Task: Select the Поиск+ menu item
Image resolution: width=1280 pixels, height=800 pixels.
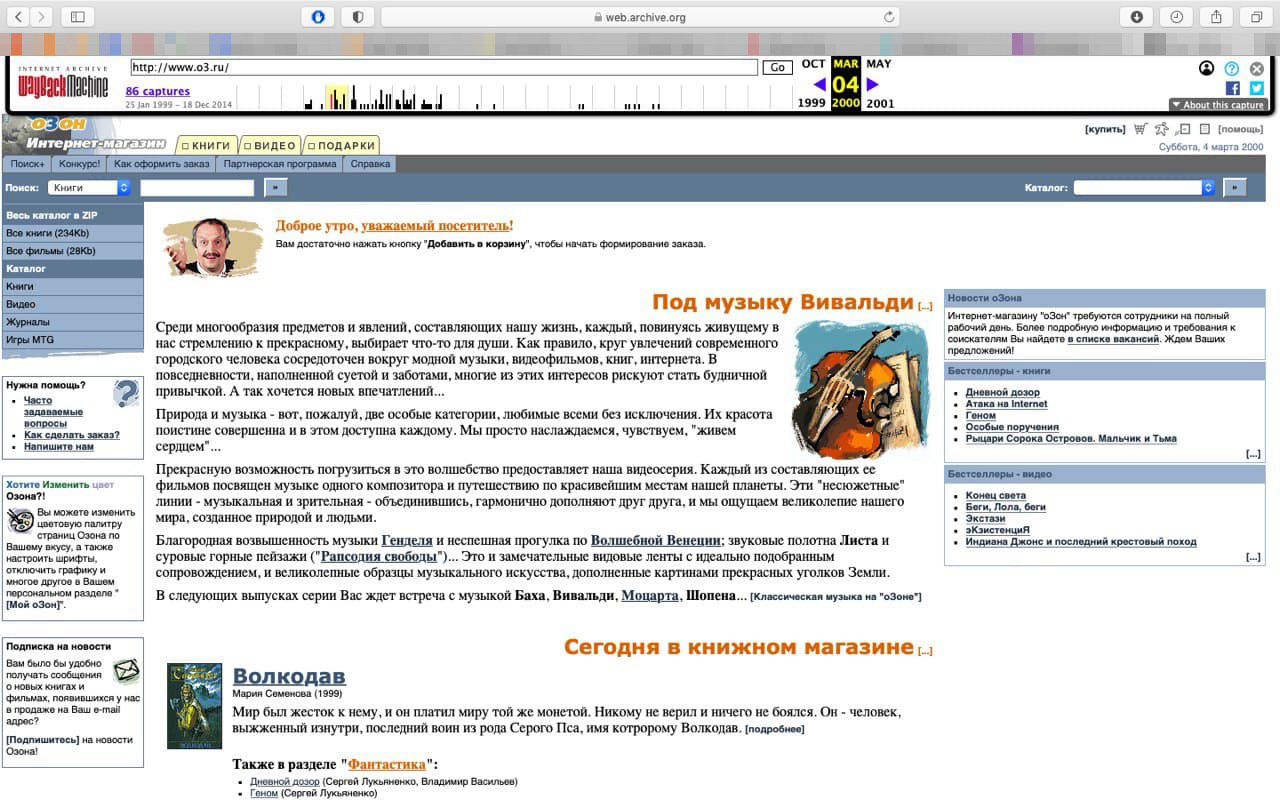Action: click(27, 164)
